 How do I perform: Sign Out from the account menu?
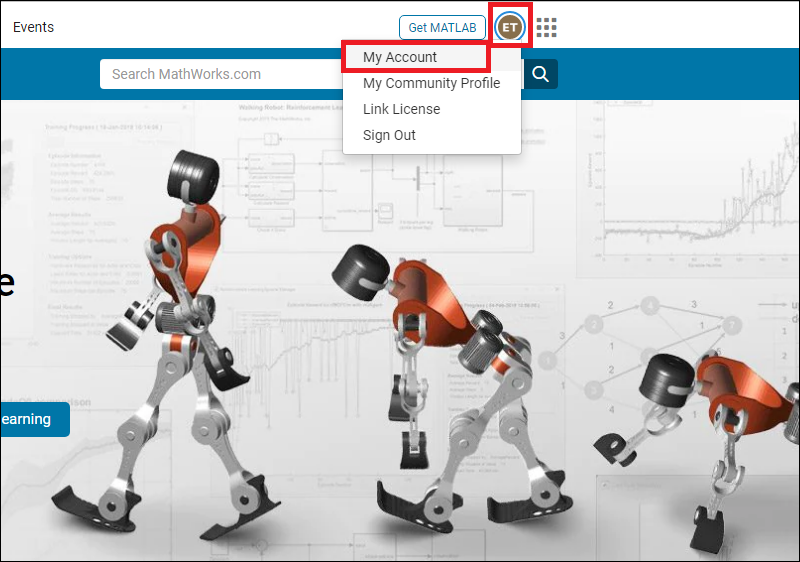click(x=389, y=135)
